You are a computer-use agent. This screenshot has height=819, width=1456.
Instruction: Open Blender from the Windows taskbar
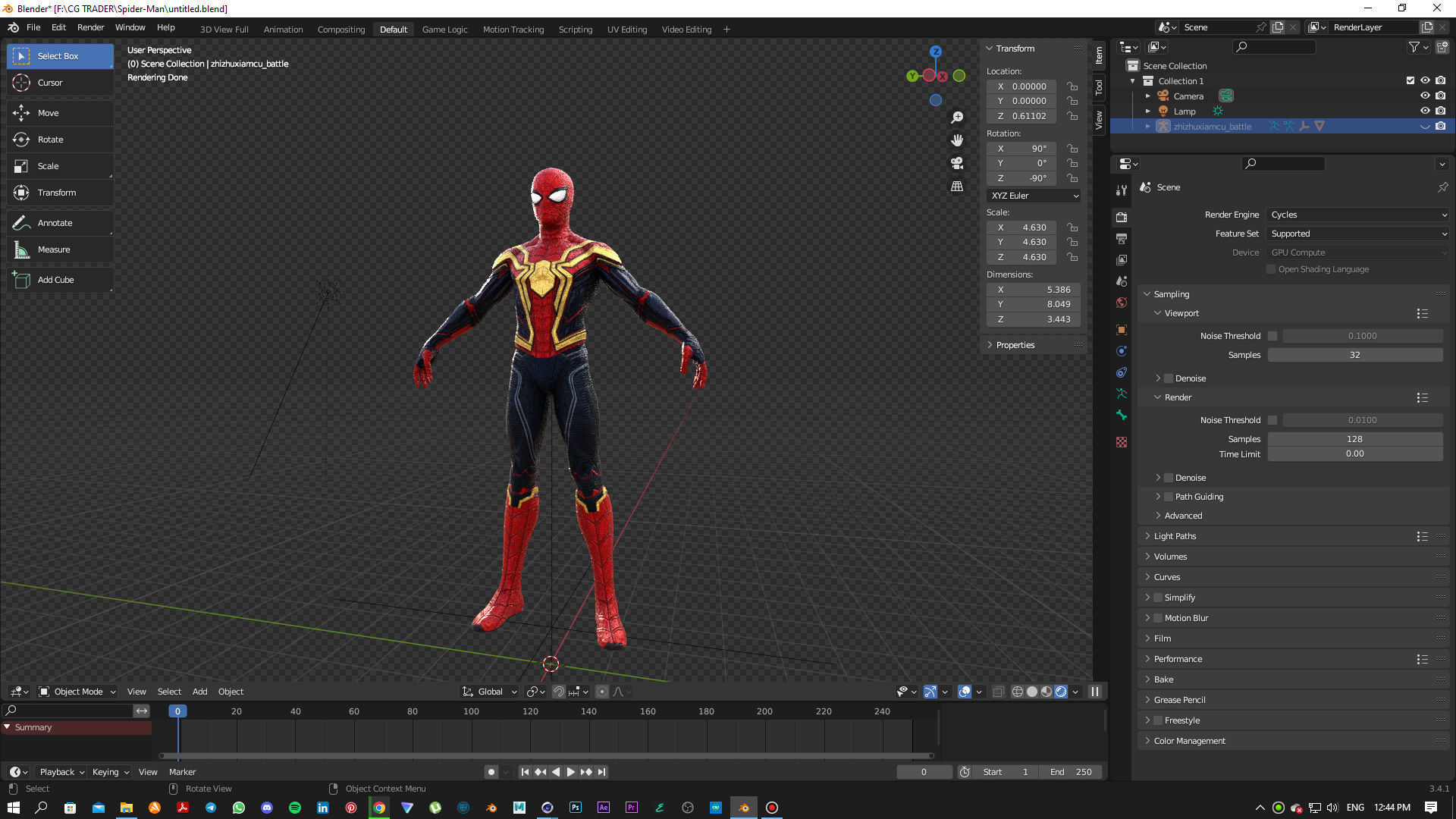(744, 808)
